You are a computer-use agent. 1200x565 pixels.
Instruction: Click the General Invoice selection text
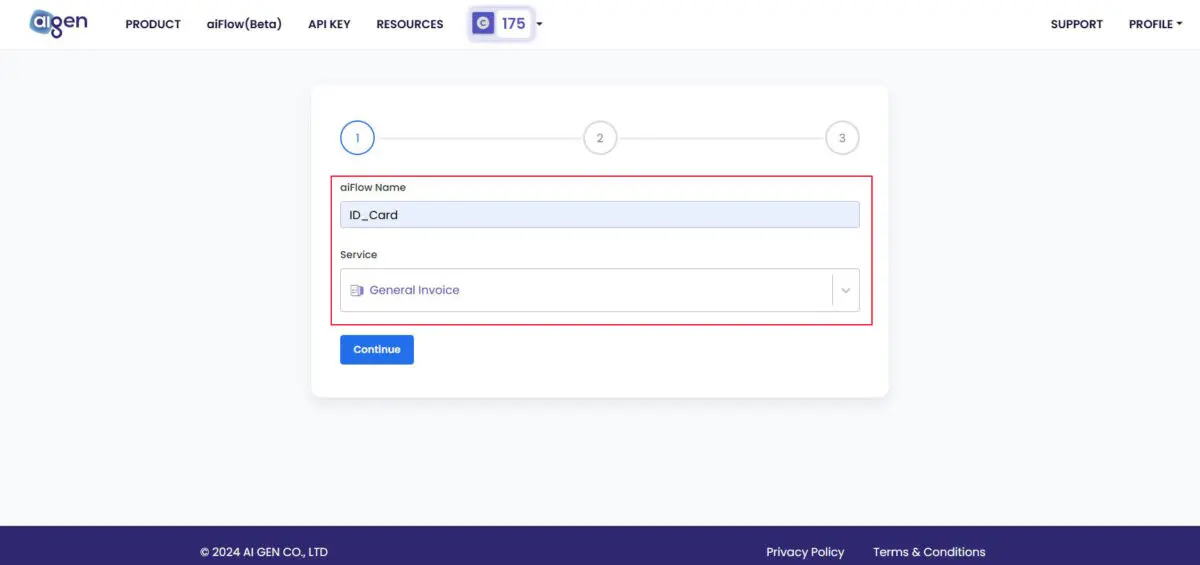tap(415, 290)
